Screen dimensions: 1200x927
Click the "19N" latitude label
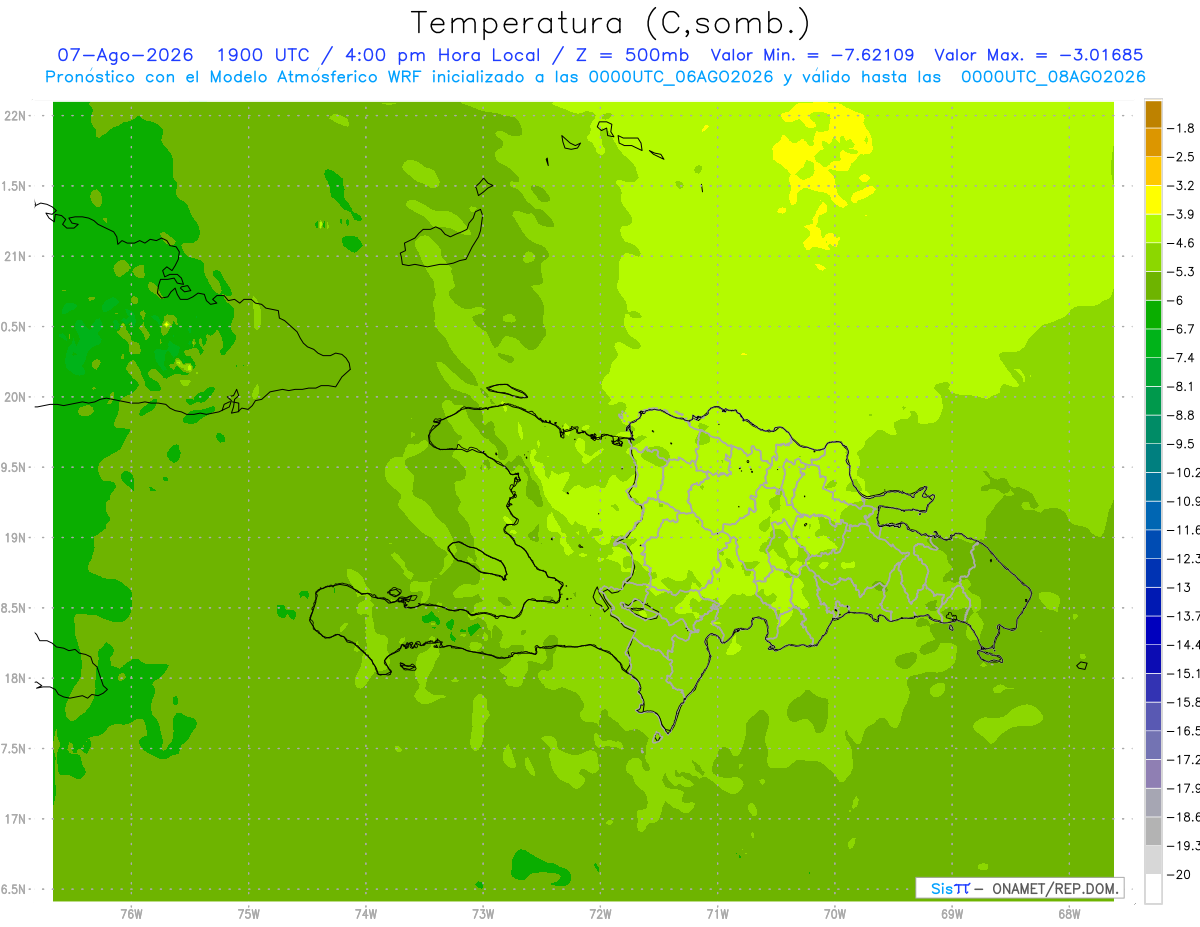16,538
